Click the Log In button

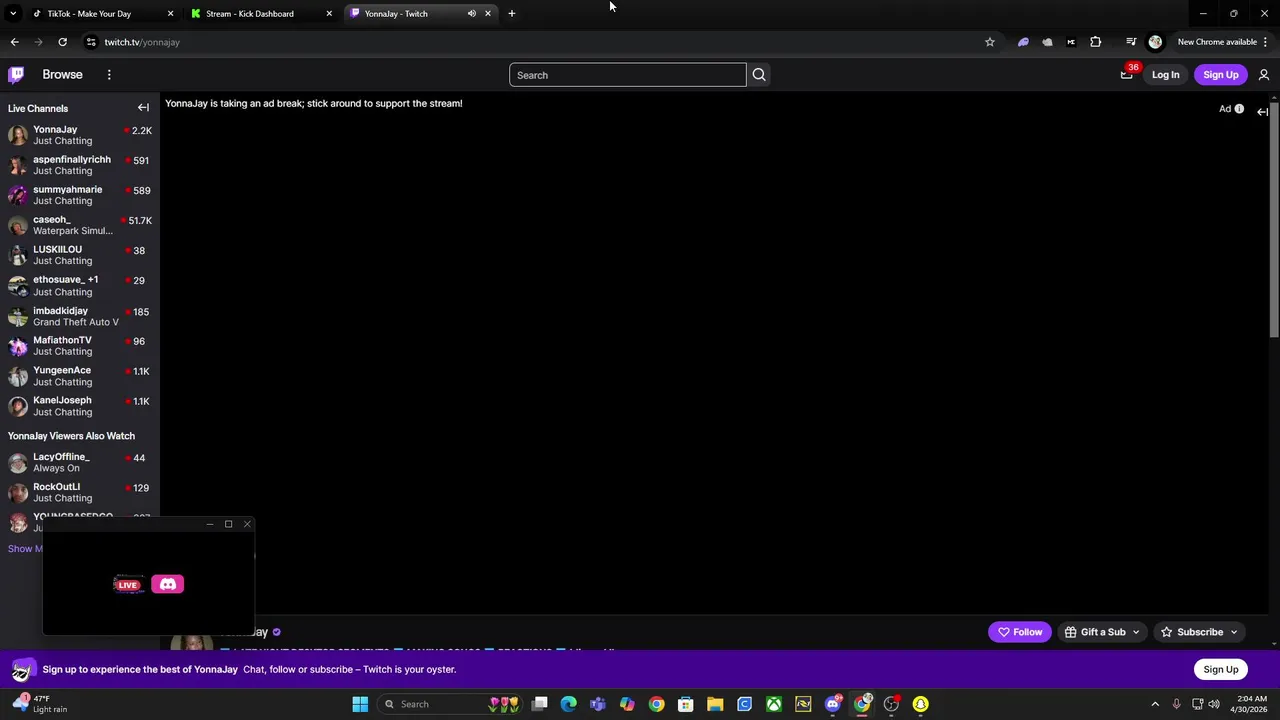point(1165,75)
